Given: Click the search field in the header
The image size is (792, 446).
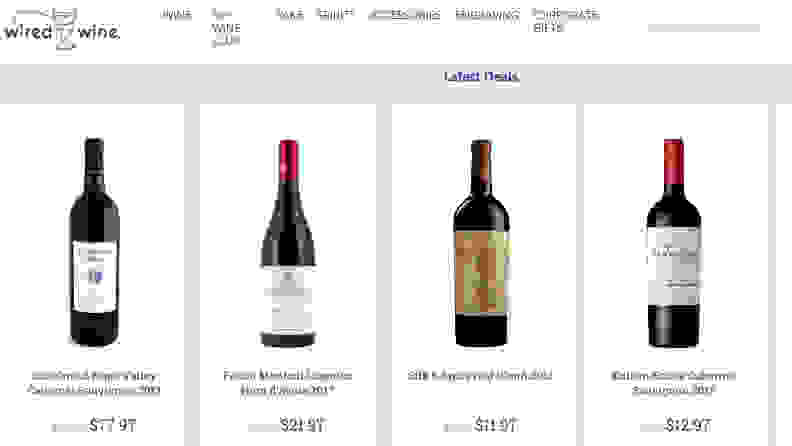Looking at the screenshot, I should tap(704, 28).
